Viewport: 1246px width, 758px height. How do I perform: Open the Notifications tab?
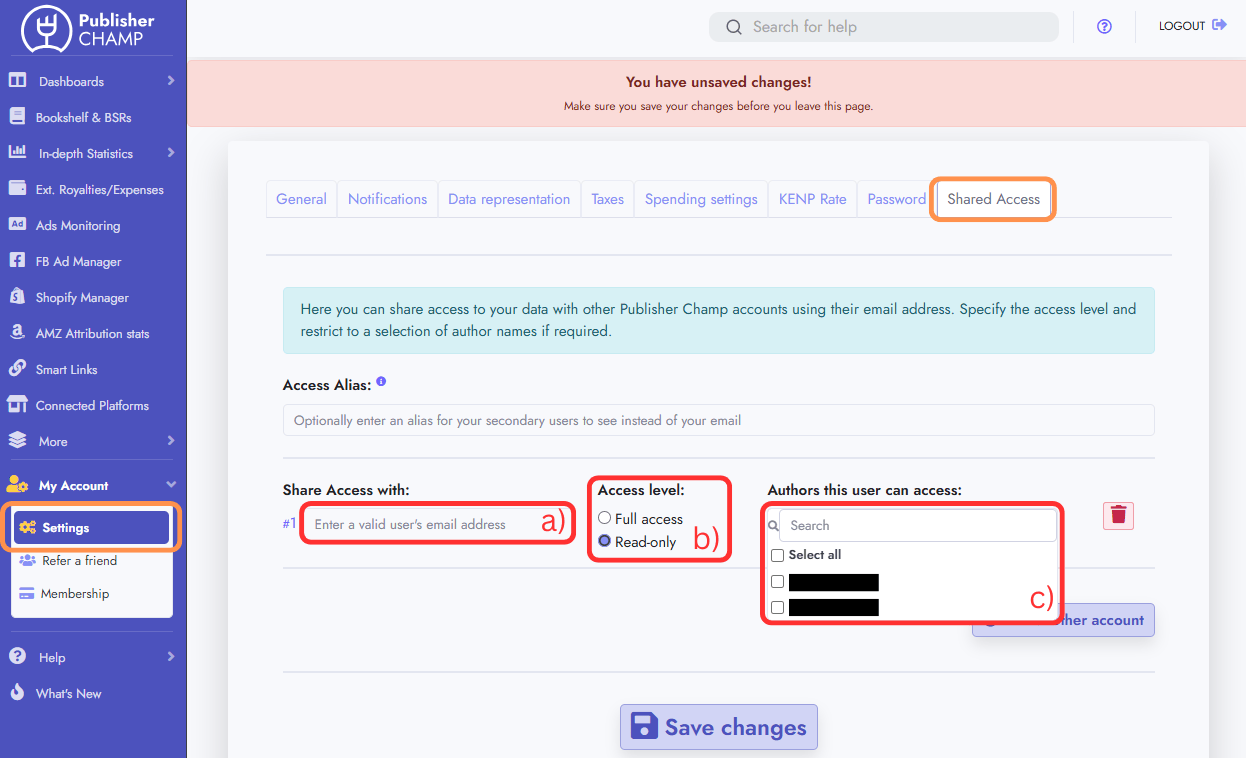coord(387,199)
